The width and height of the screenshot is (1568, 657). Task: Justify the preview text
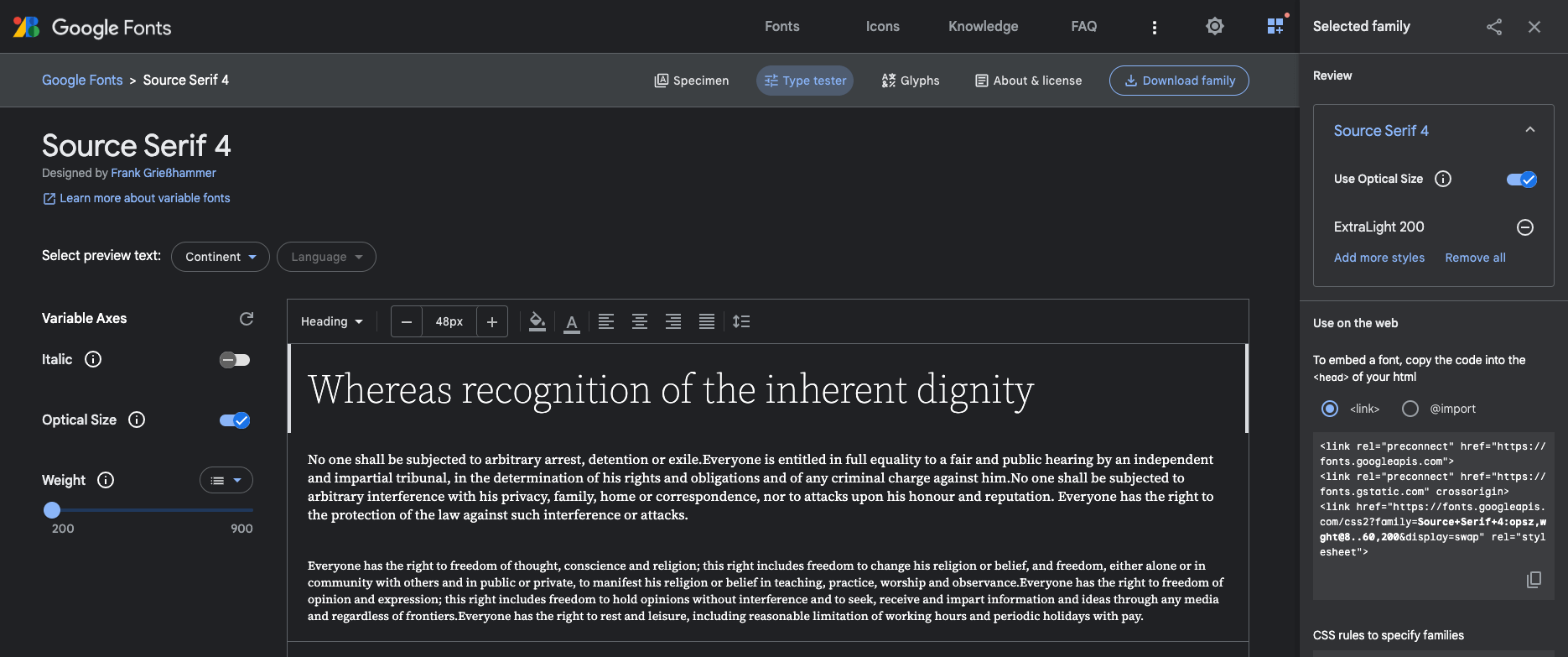(x=707, y=321)
